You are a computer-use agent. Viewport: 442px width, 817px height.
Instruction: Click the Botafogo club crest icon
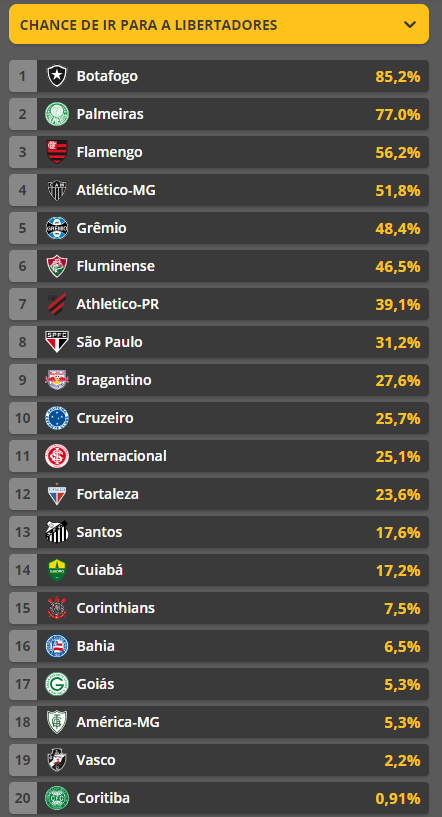coord(57,76)
